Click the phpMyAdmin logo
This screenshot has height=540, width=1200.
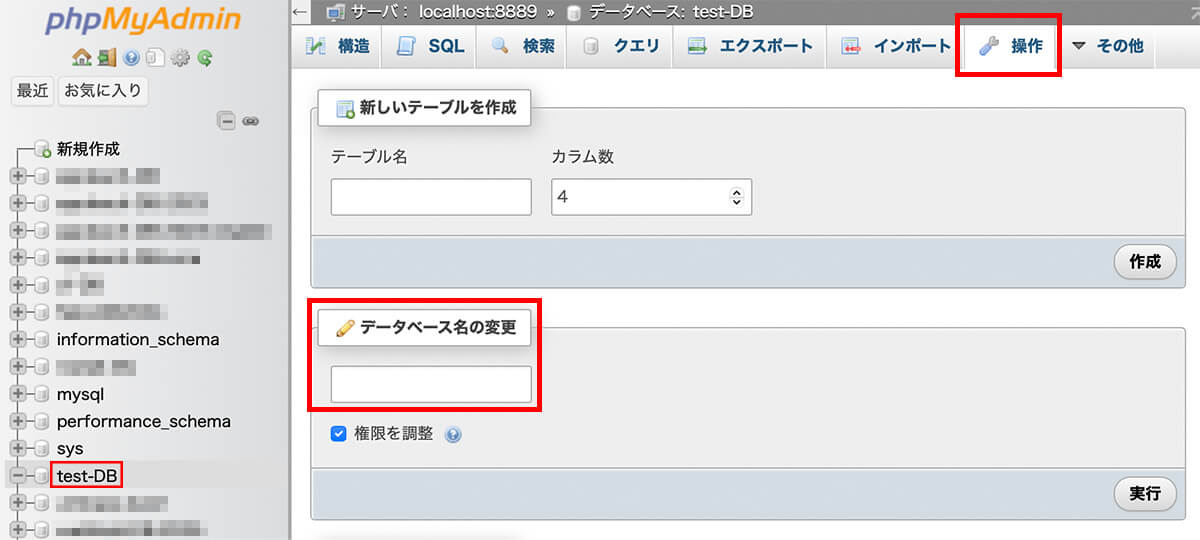[x=145, y=20]
